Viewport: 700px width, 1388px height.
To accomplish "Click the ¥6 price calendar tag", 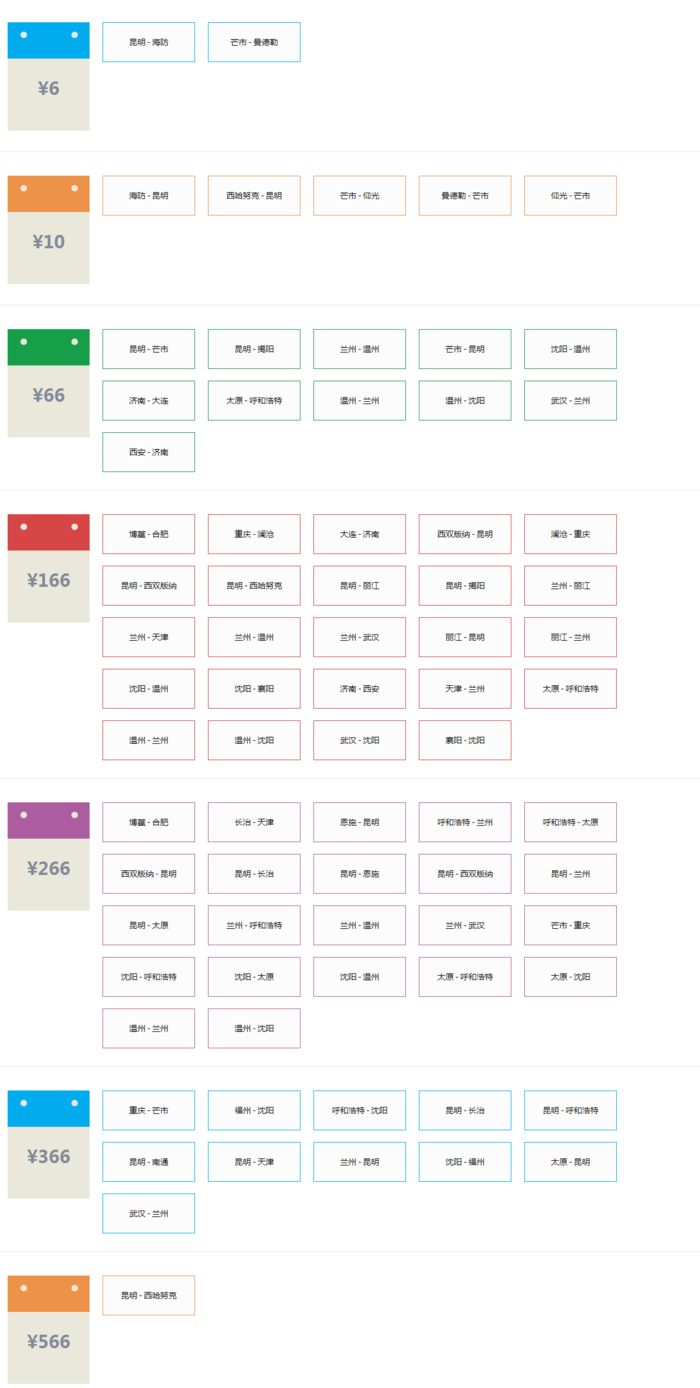I will [x=48, y=77].
